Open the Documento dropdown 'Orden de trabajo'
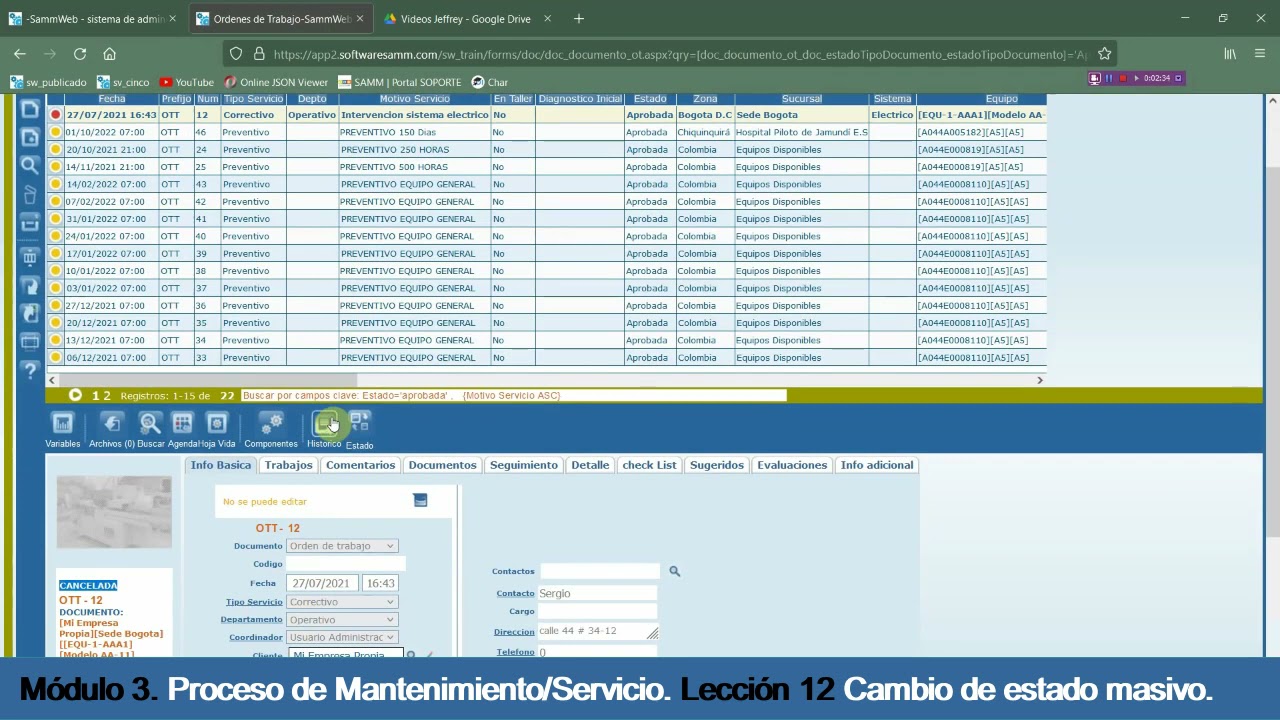The image size is (1280, 720). [x=342, y=546]
